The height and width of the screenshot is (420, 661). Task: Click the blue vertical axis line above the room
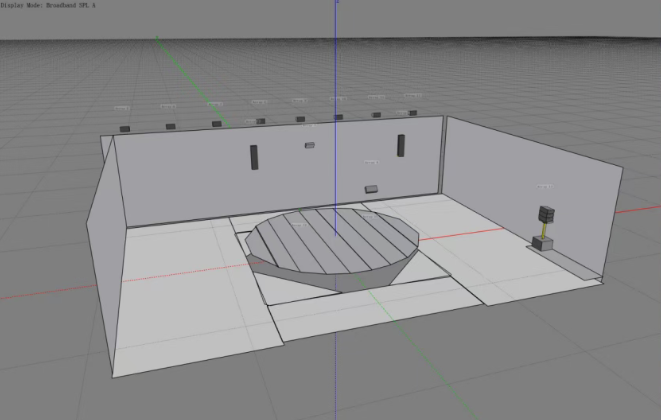pyautogui.click(x=334, y=60)
